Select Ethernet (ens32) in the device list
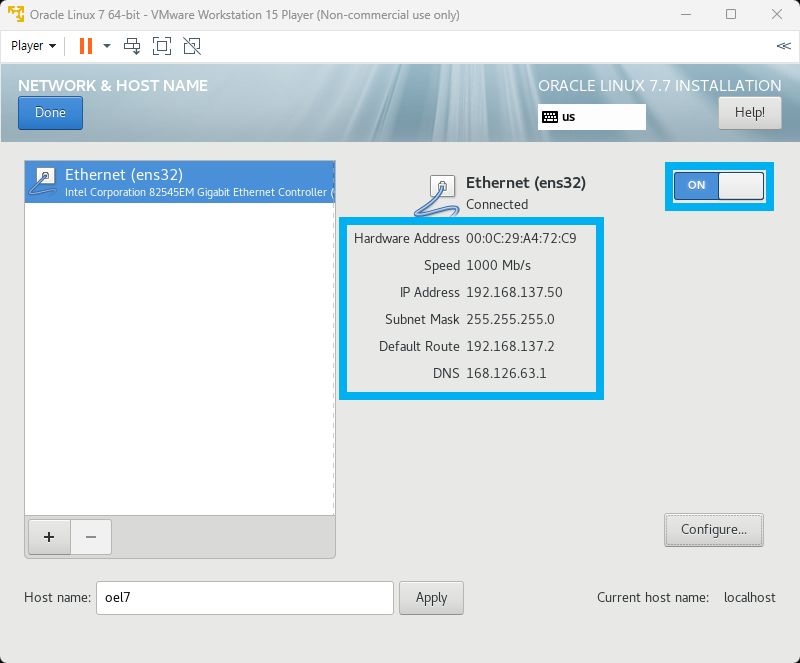Screen dimensions: 800x663 [180, 182]
